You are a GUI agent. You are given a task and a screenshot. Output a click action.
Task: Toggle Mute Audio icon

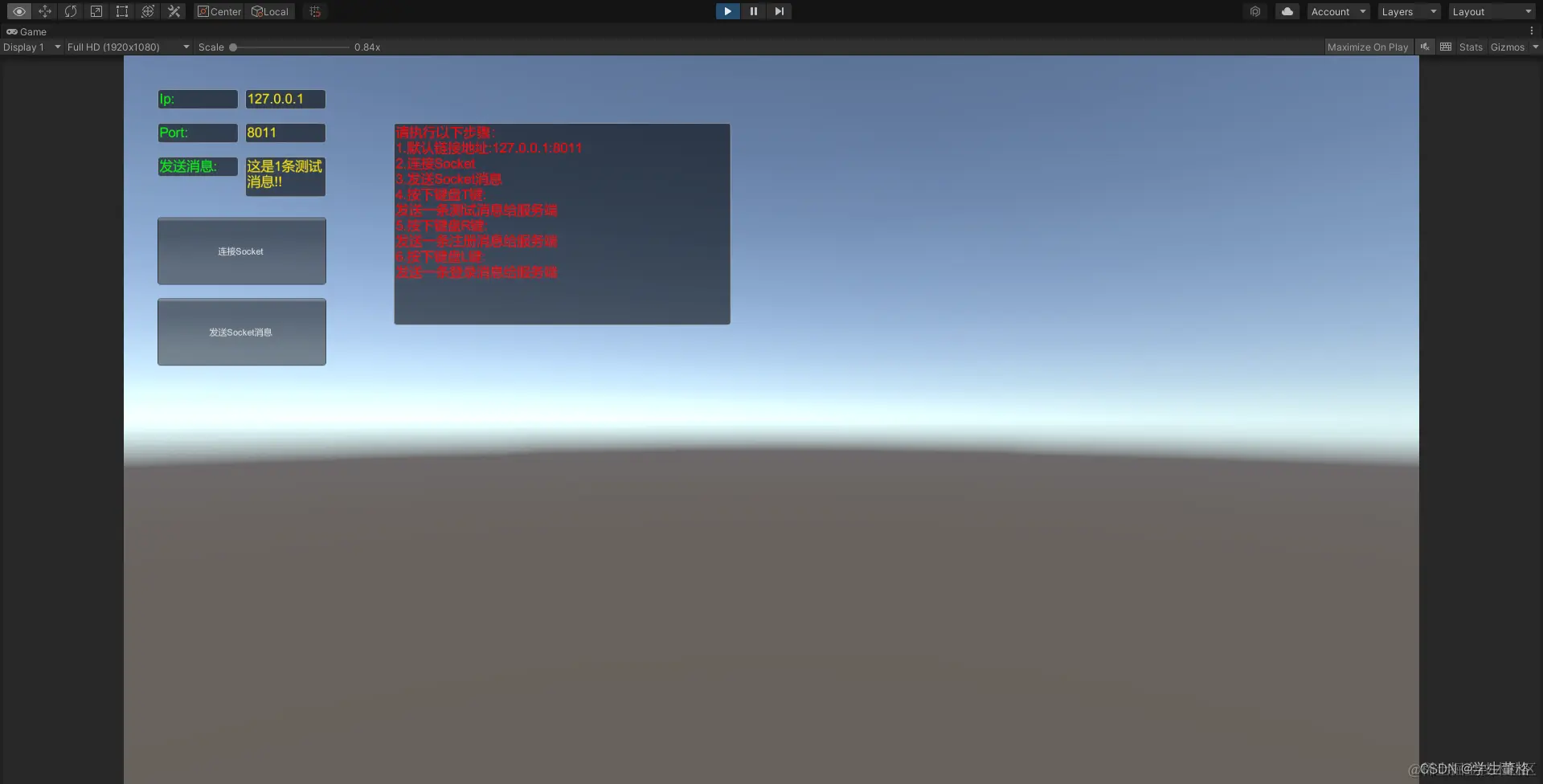tap(1425, 47)
